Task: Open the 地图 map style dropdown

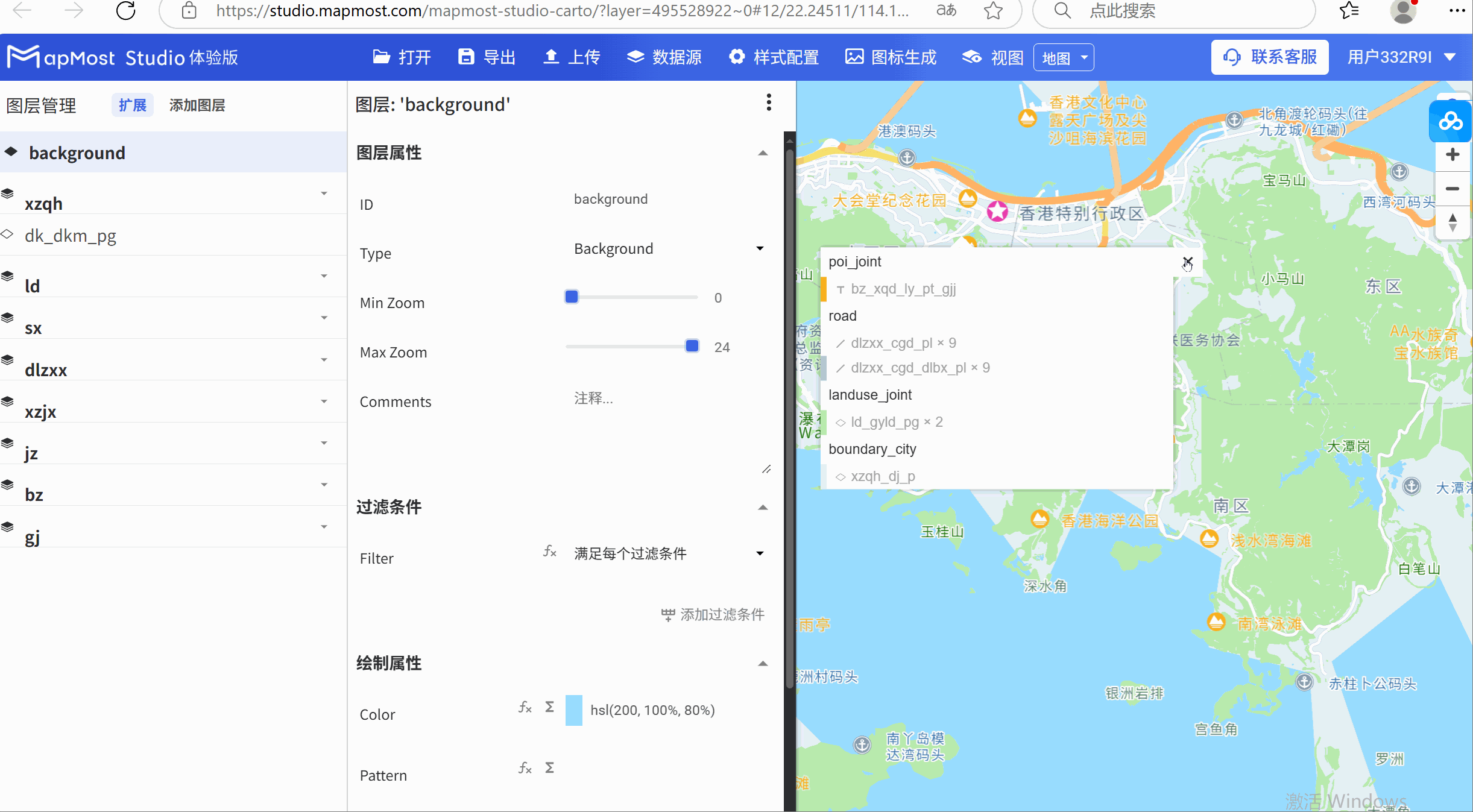Action: 1064,57
